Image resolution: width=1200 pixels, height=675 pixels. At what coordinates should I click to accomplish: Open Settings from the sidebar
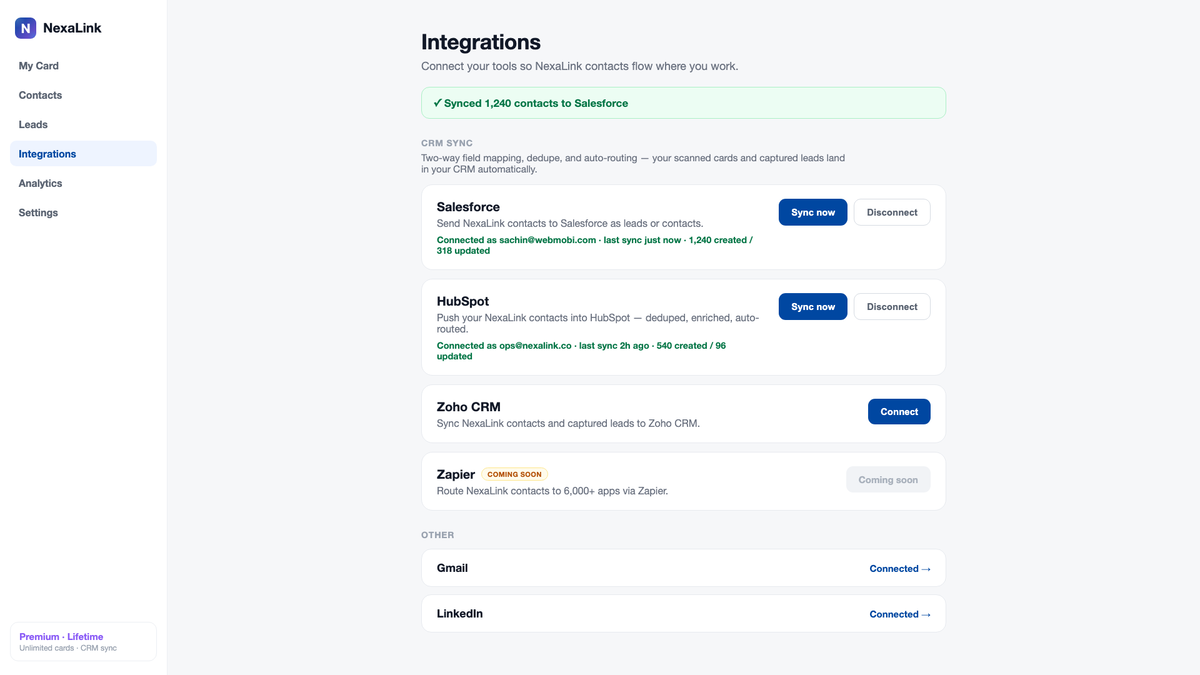click(83, 213)
